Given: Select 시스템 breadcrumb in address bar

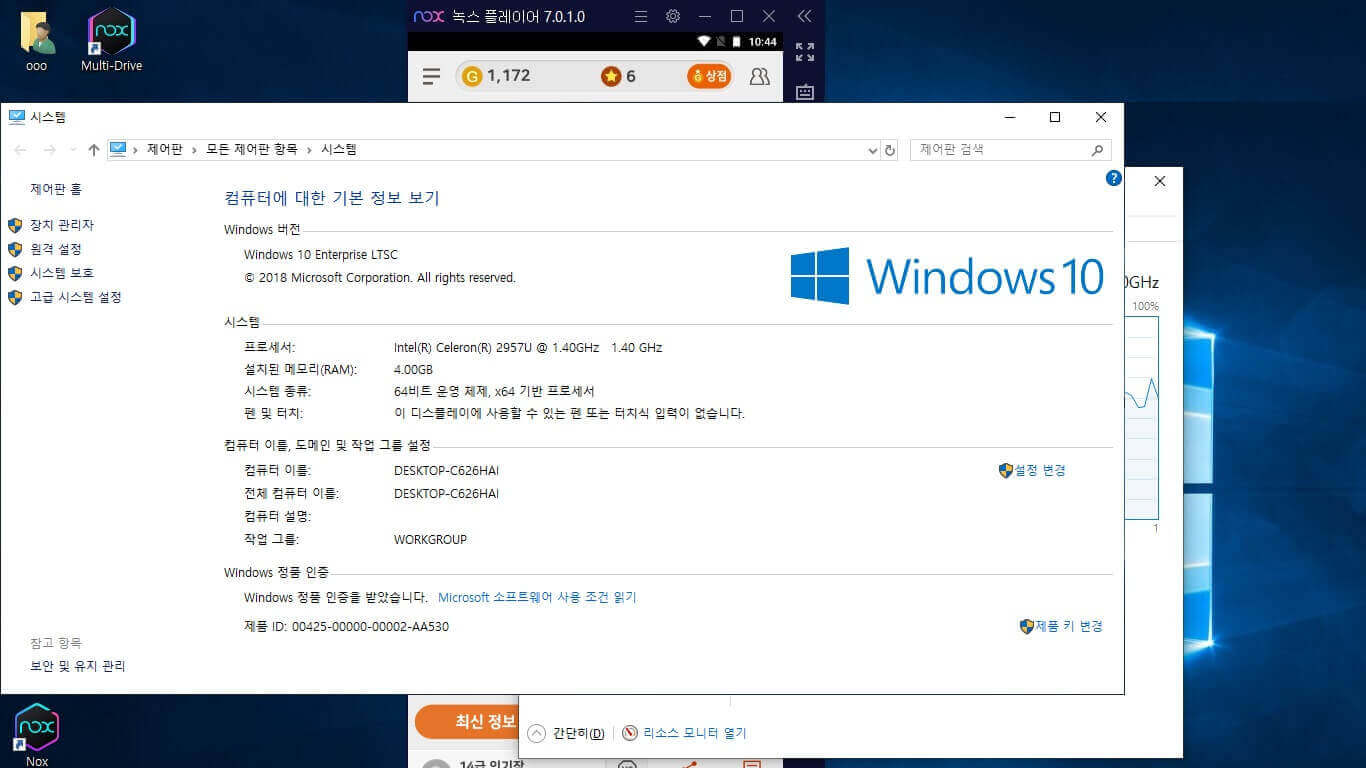Looking at the screenshot, I should (x=339, y=150).
